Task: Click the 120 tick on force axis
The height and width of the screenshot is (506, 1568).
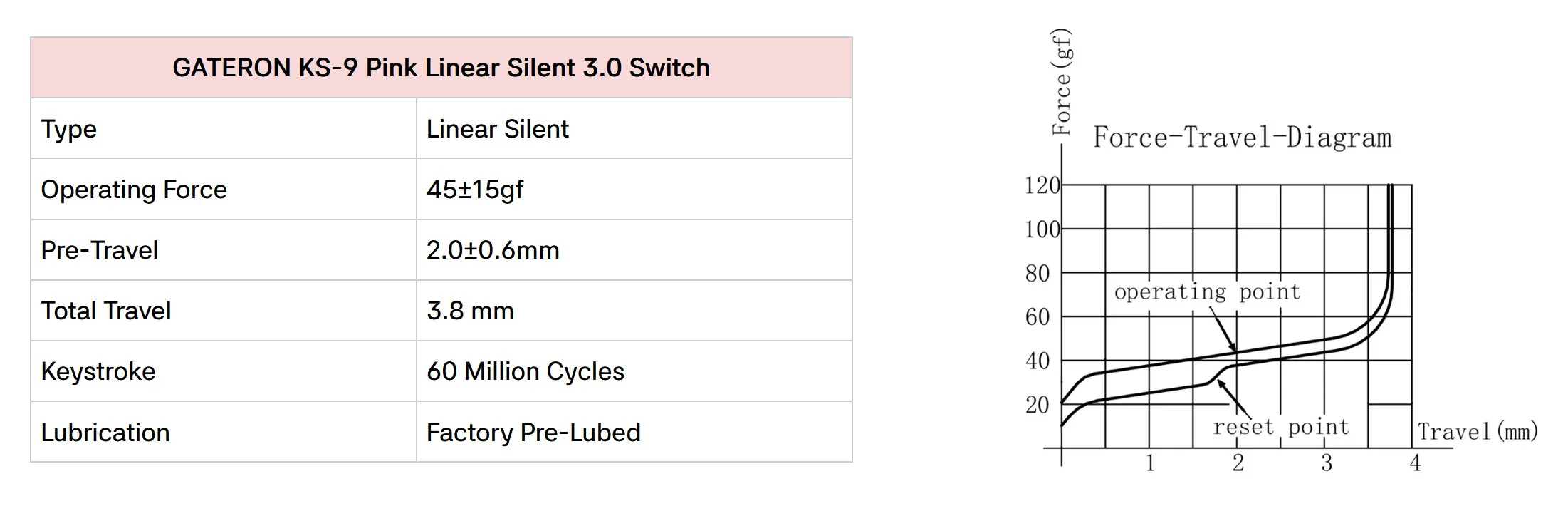Action: [1042, 185]
